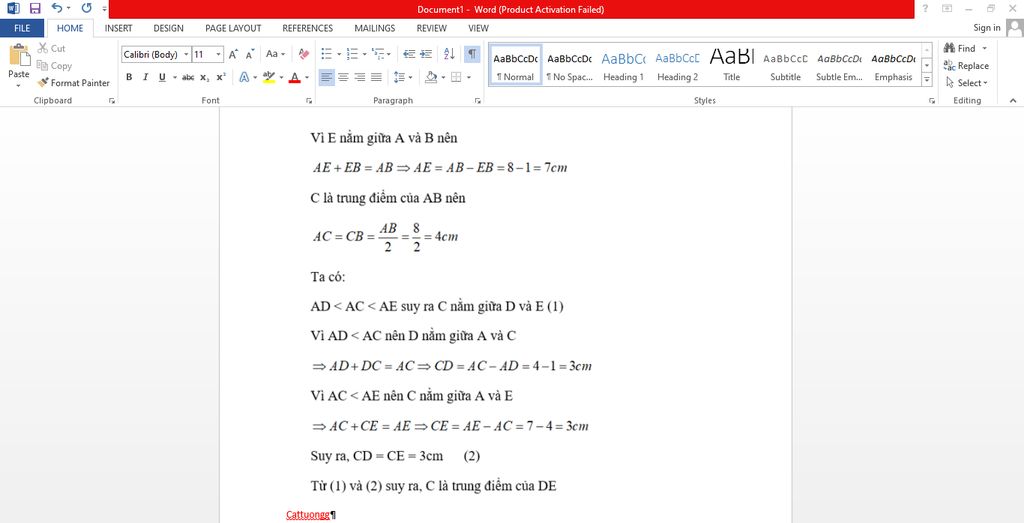Collapse the ribbon with the arrow
Screen dimensions: 1024x523
[x=1013, y=101]
